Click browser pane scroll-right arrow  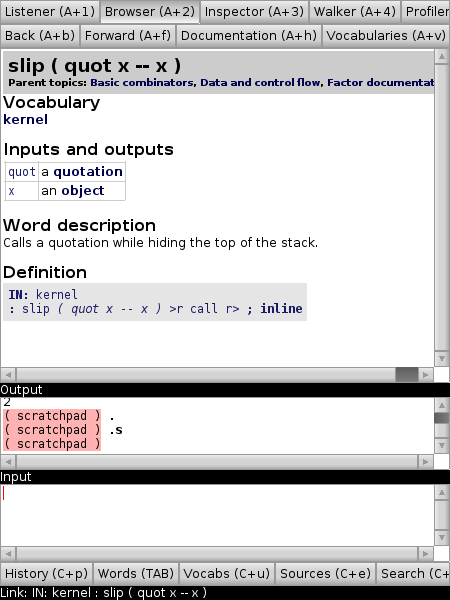point(426,375)
